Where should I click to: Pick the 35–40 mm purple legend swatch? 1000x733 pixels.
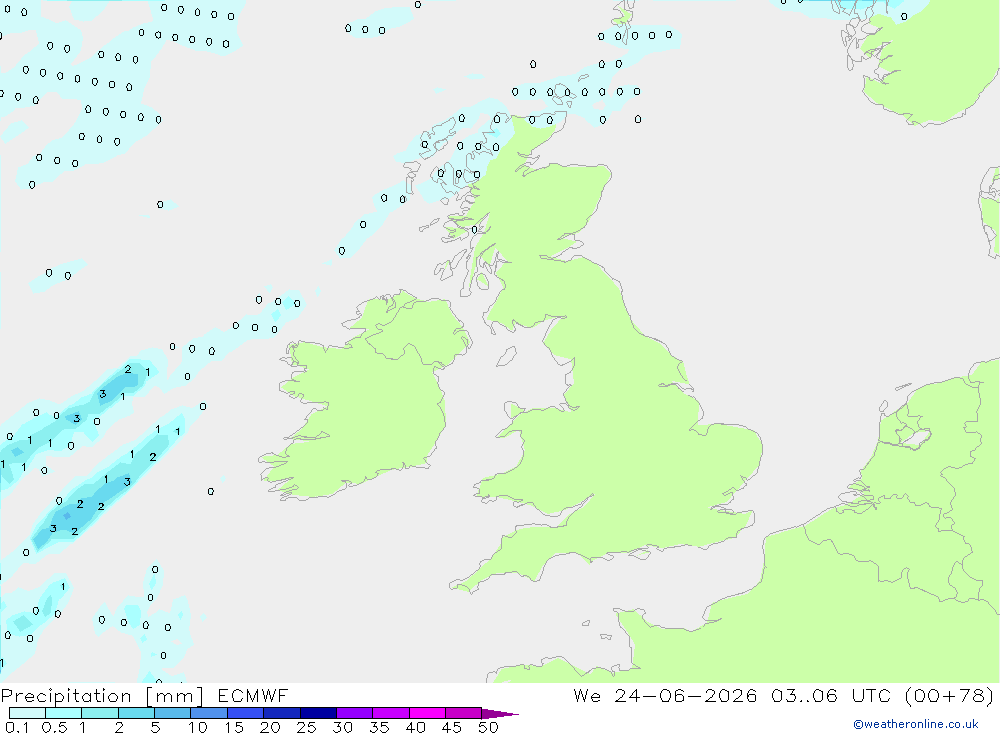point(391,713)
